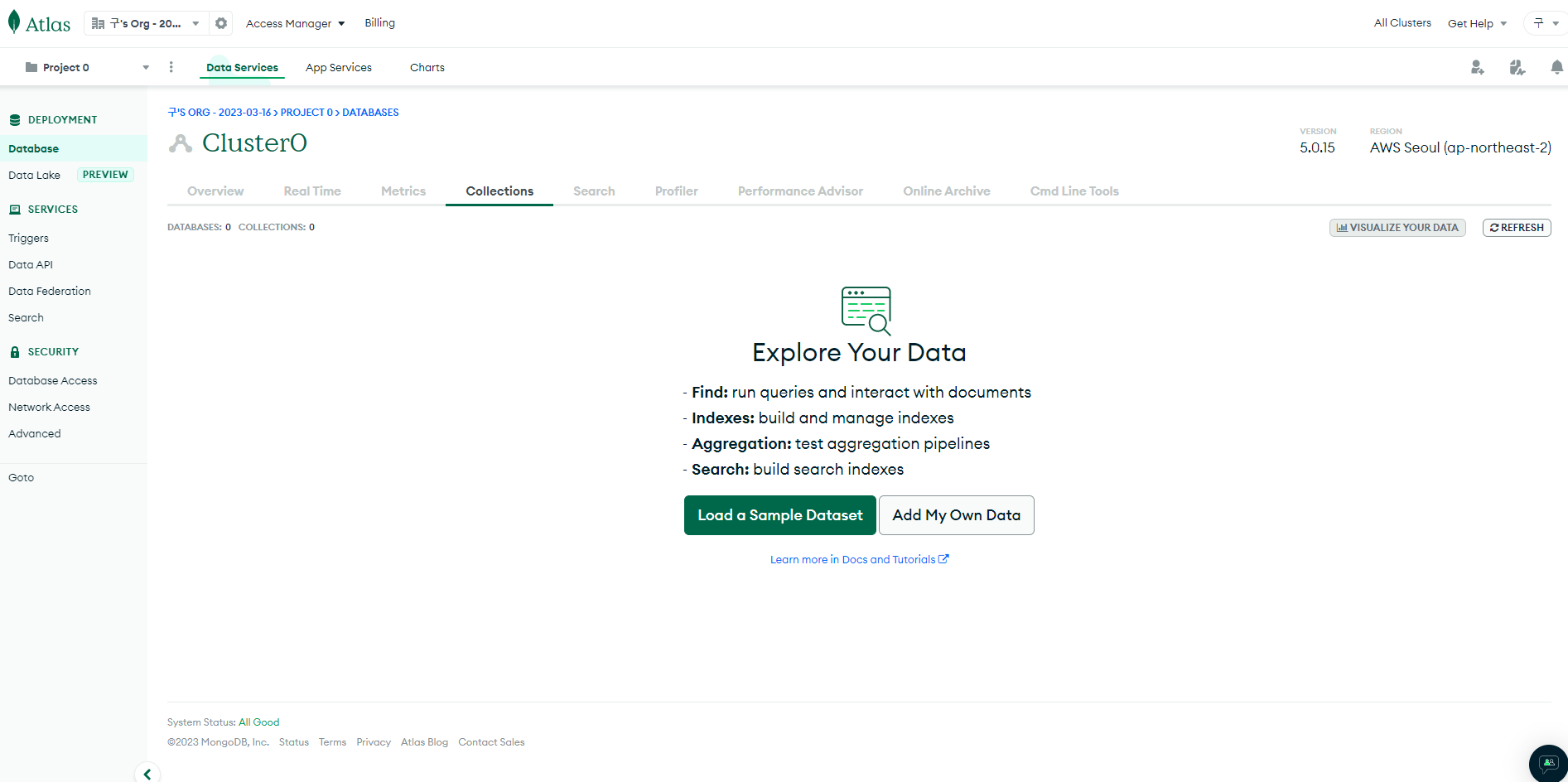This screenshot has width=1568, height=782.
Task: Open the cluster Search tab
Action: 594,191
